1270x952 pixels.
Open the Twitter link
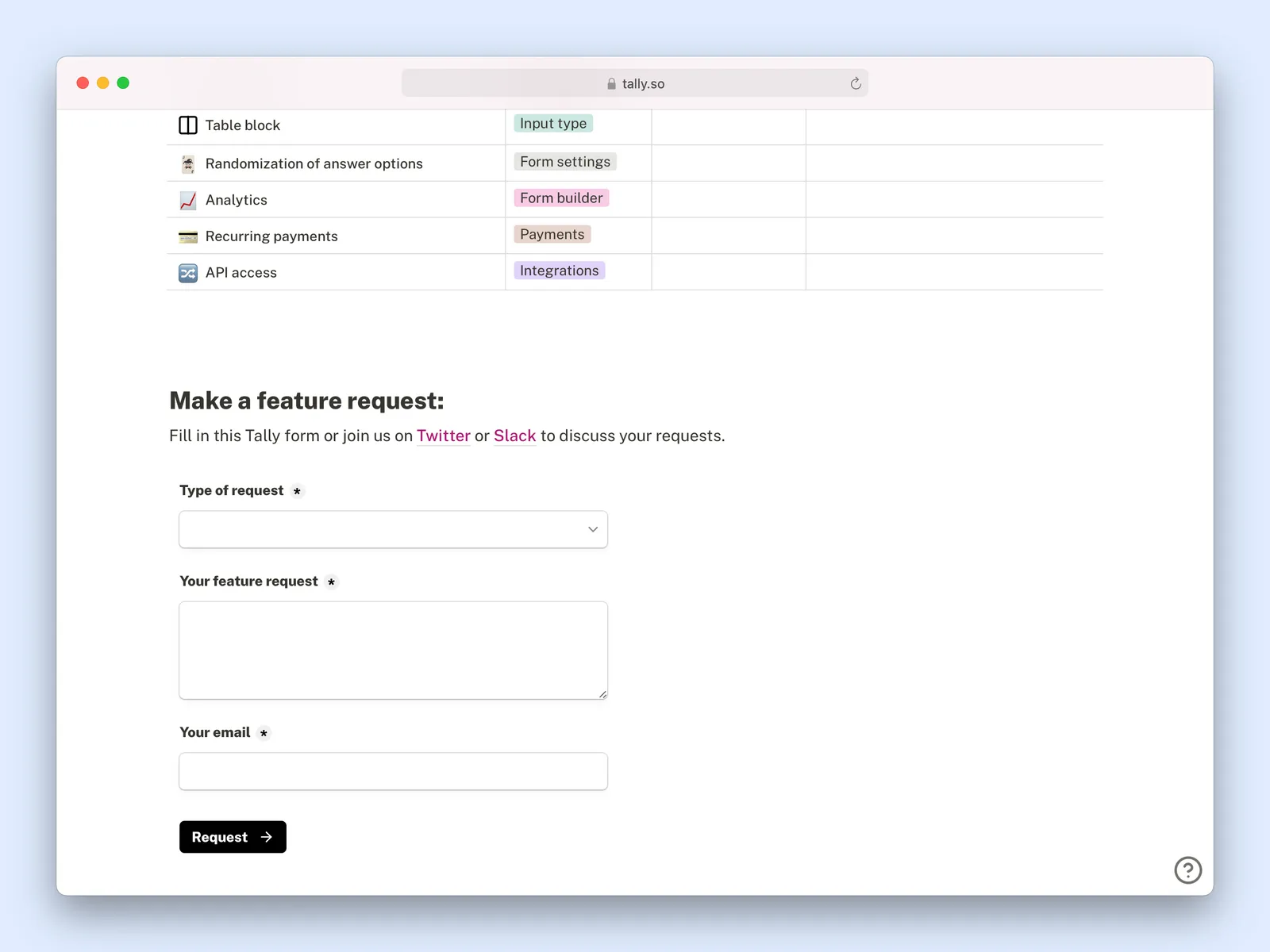click(x=443, y=436)
